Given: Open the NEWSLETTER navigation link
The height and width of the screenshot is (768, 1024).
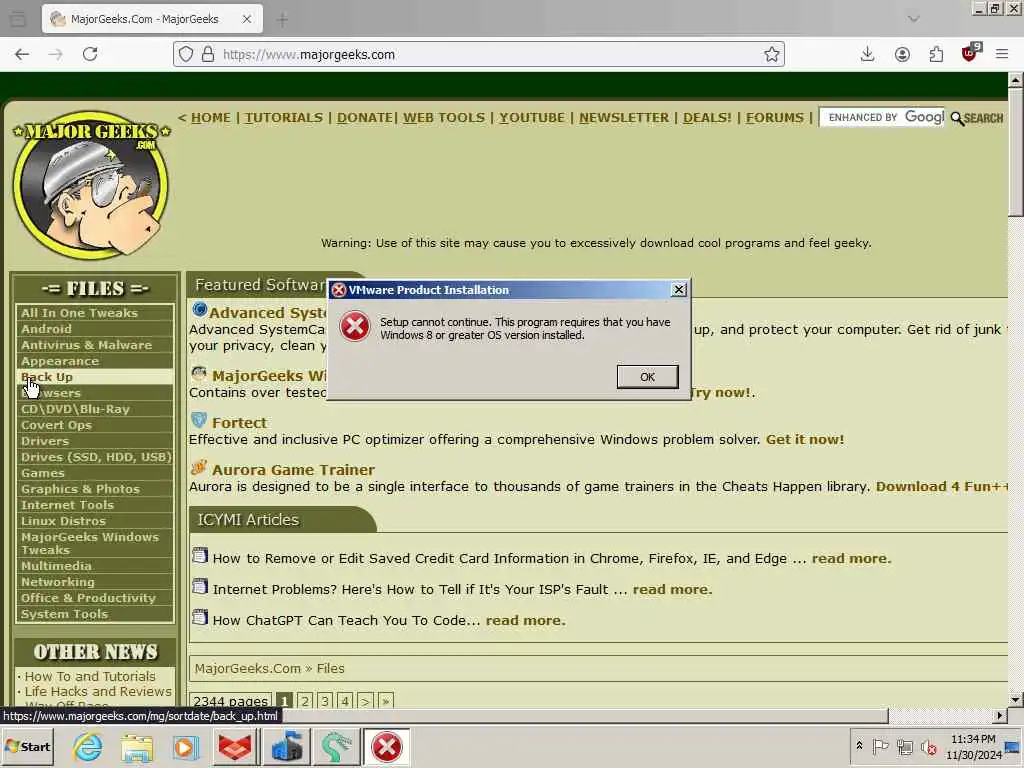Looking at the screenshot, I should (x=624, y=118).
